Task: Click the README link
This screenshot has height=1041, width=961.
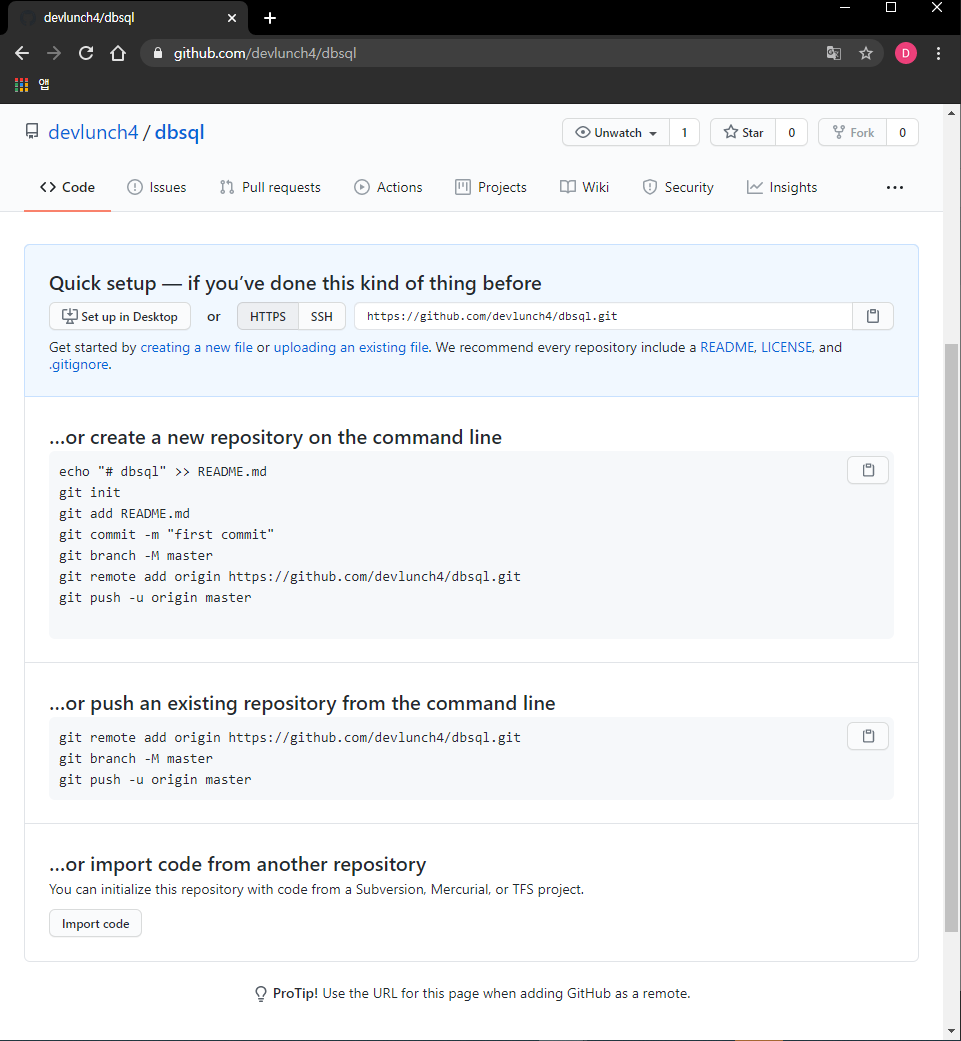Action: click(x=727, y=347)
